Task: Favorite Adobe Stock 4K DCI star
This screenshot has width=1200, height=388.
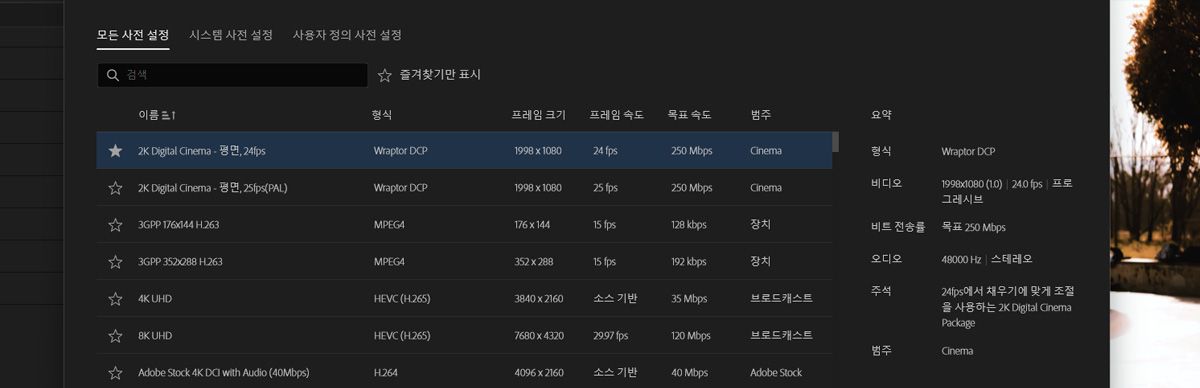Action: 115,373
